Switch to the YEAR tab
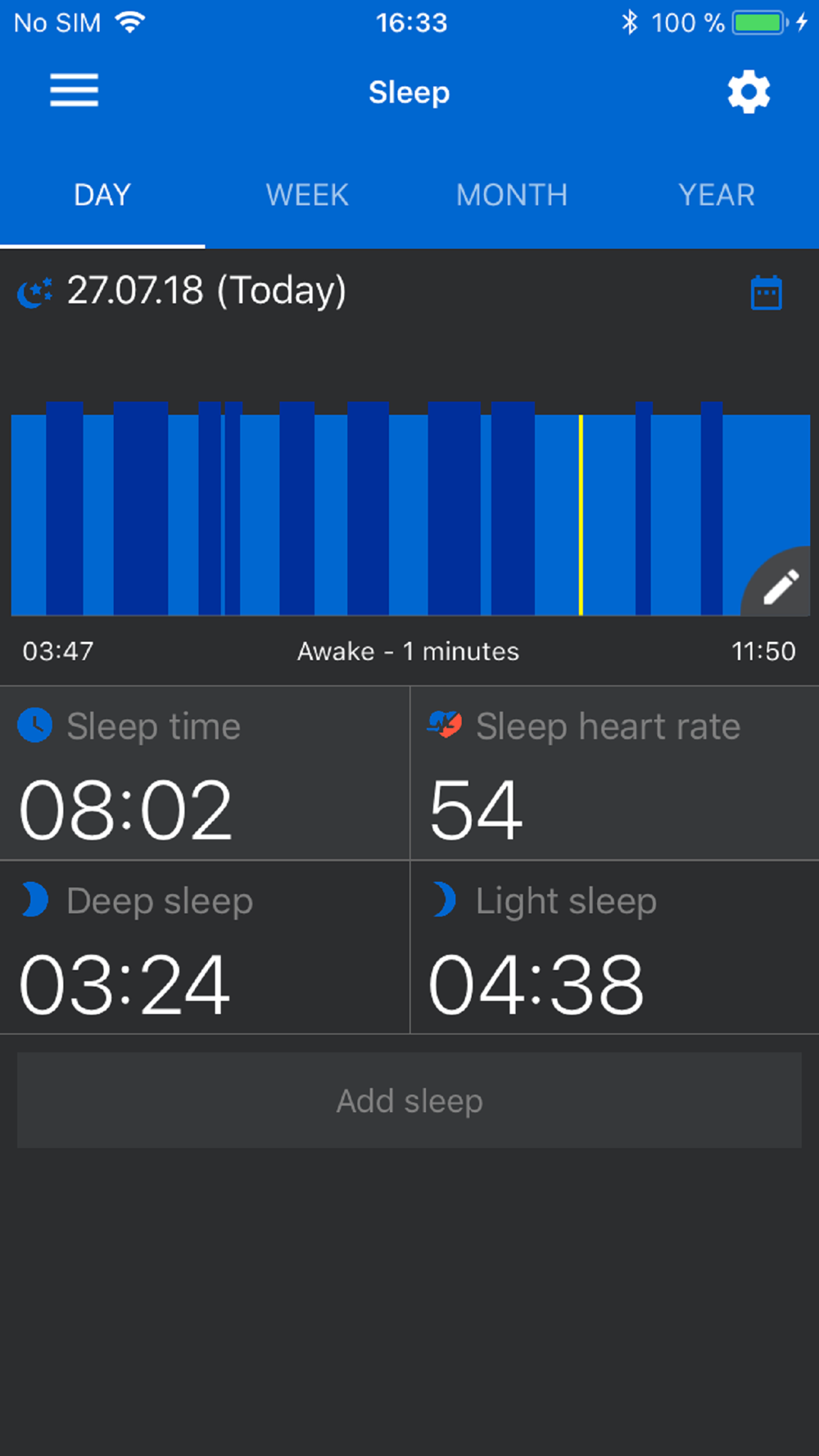 coord(717,195)
